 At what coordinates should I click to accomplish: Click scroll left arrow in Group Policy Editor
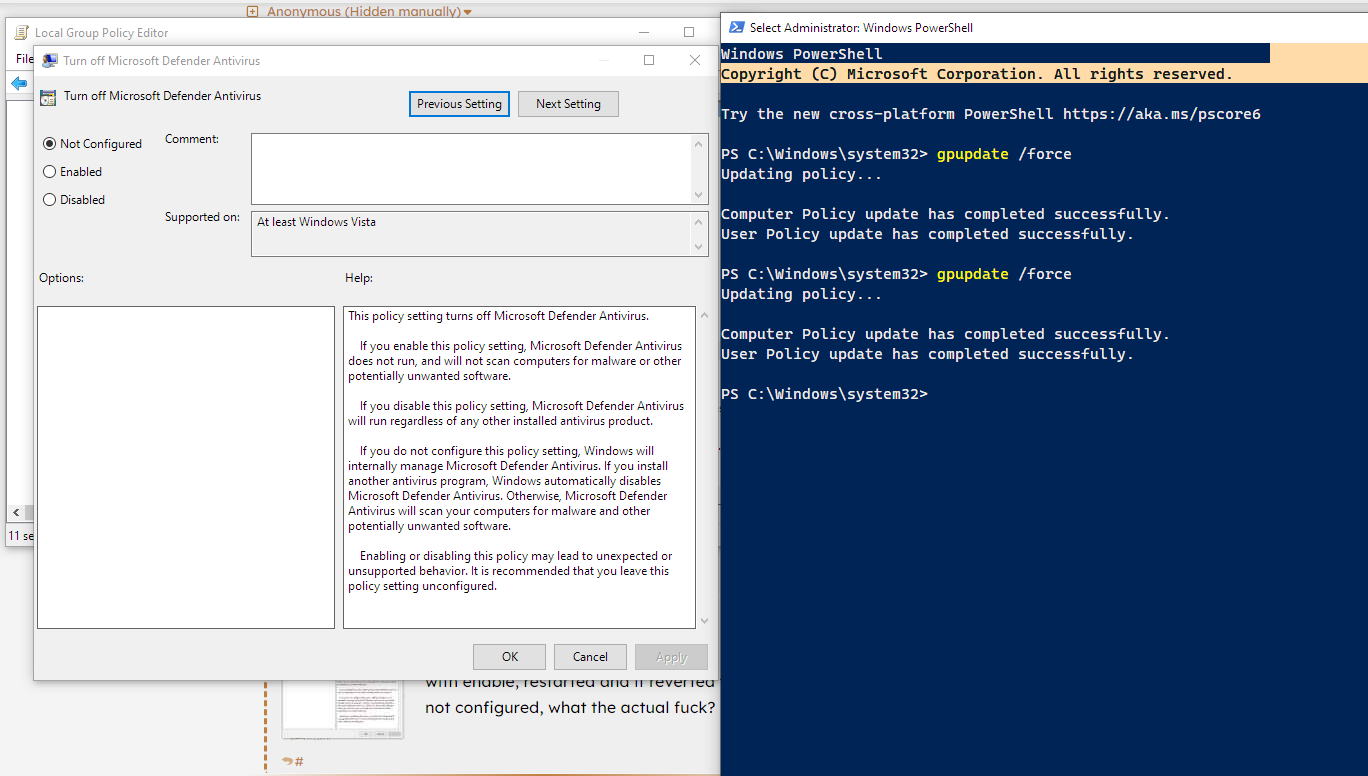coord(16,512)
